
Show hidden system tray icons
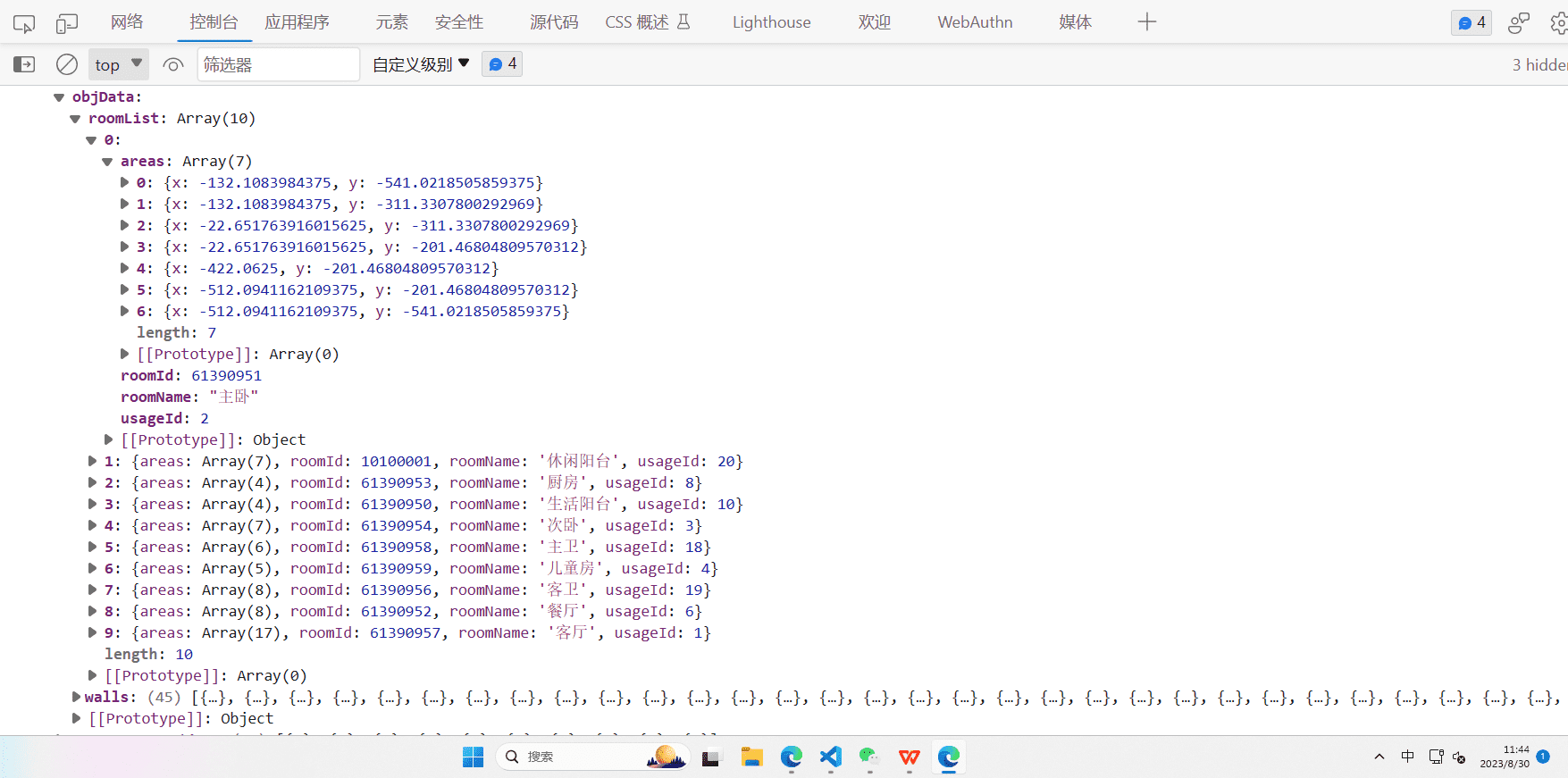pos(1379,757)
